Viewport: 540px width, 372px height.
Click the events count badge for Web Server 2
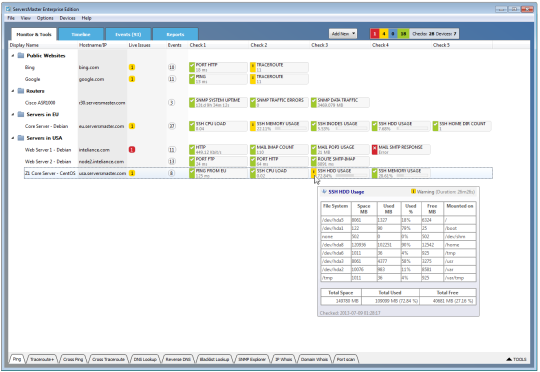pyautogui.click(x=172, y=161)
